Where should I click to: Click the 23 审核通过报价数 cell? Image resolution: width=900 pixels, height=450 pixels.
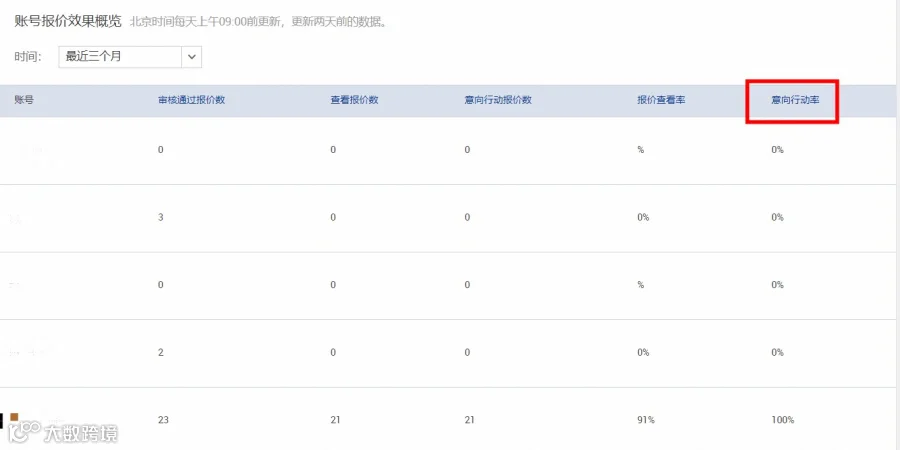point(163,420)
